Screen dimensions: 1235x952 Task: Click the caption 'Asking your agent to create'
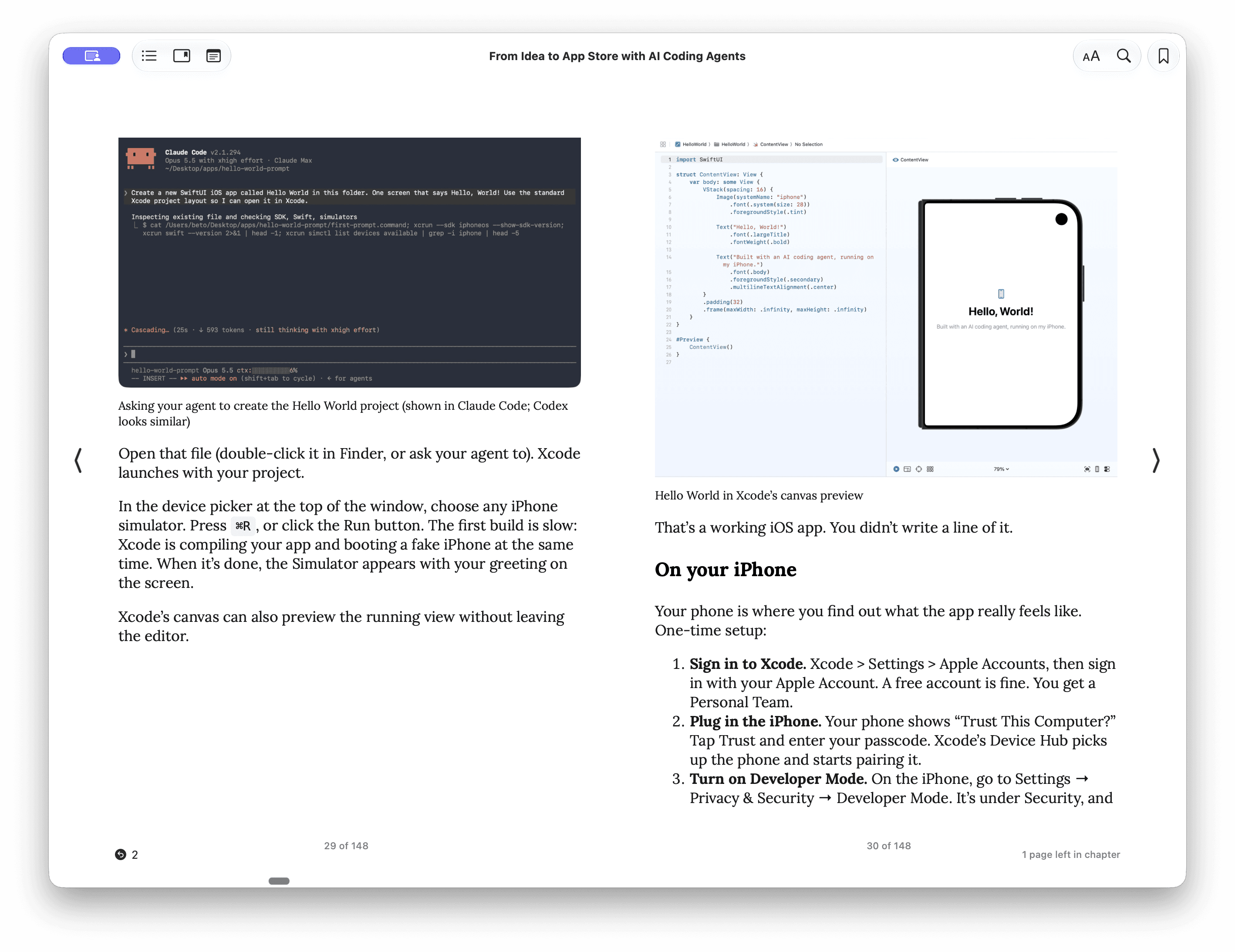pyautogui.click(x=343, y=413)
